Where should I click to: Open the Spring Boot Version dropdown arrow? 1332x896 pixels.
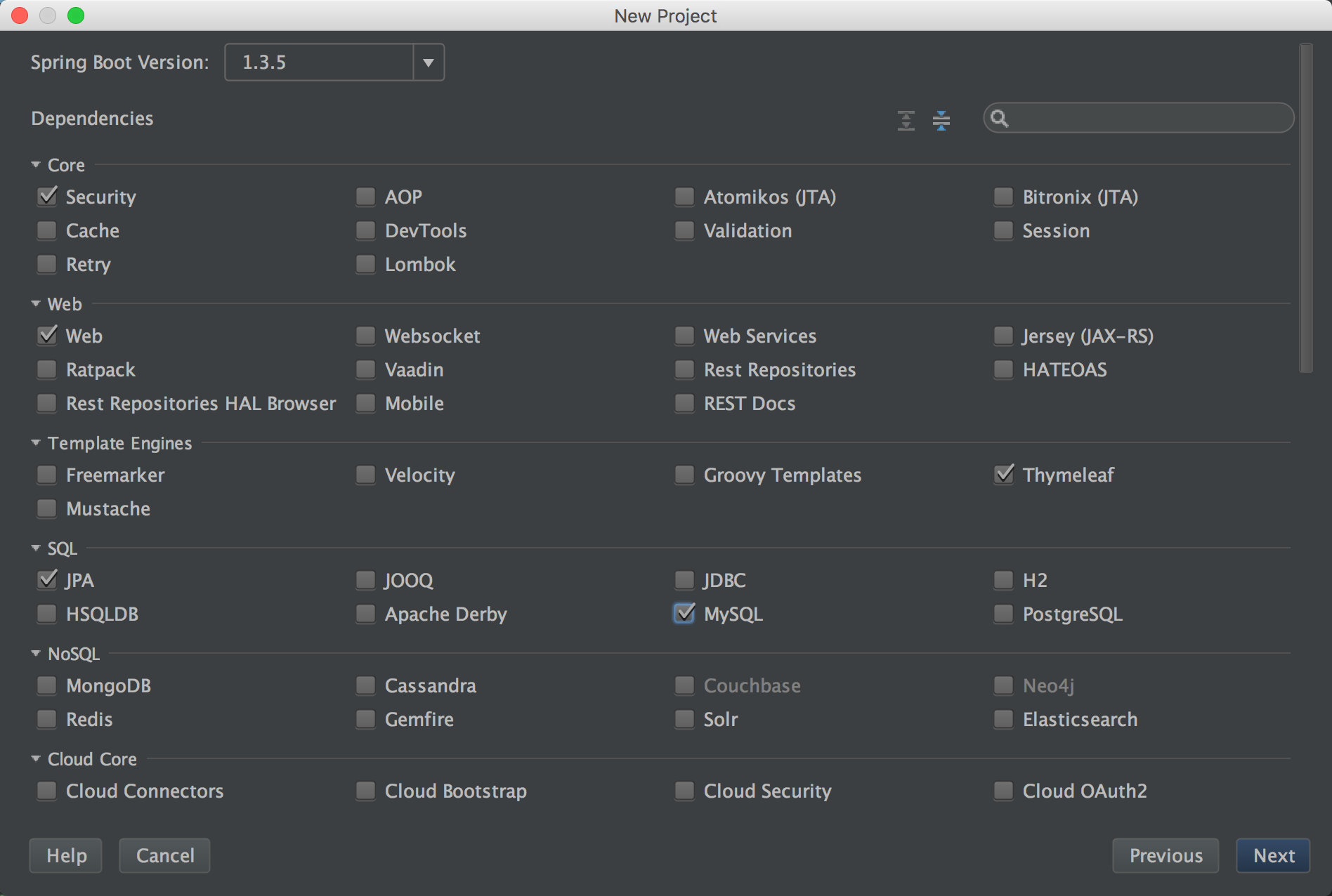[429, 62]
